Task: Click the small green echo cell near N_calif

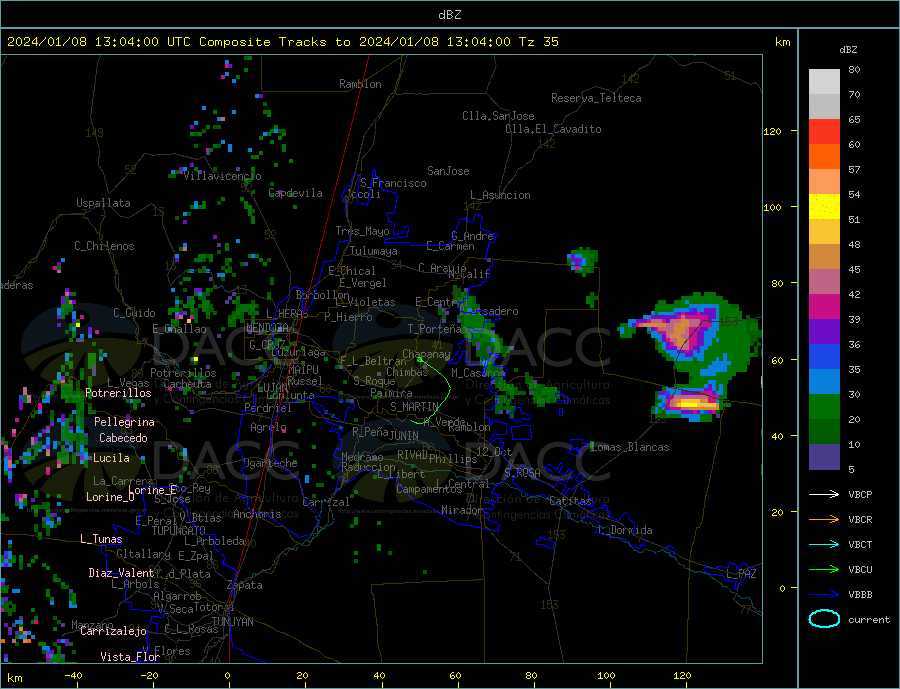Action: [582, 260]
